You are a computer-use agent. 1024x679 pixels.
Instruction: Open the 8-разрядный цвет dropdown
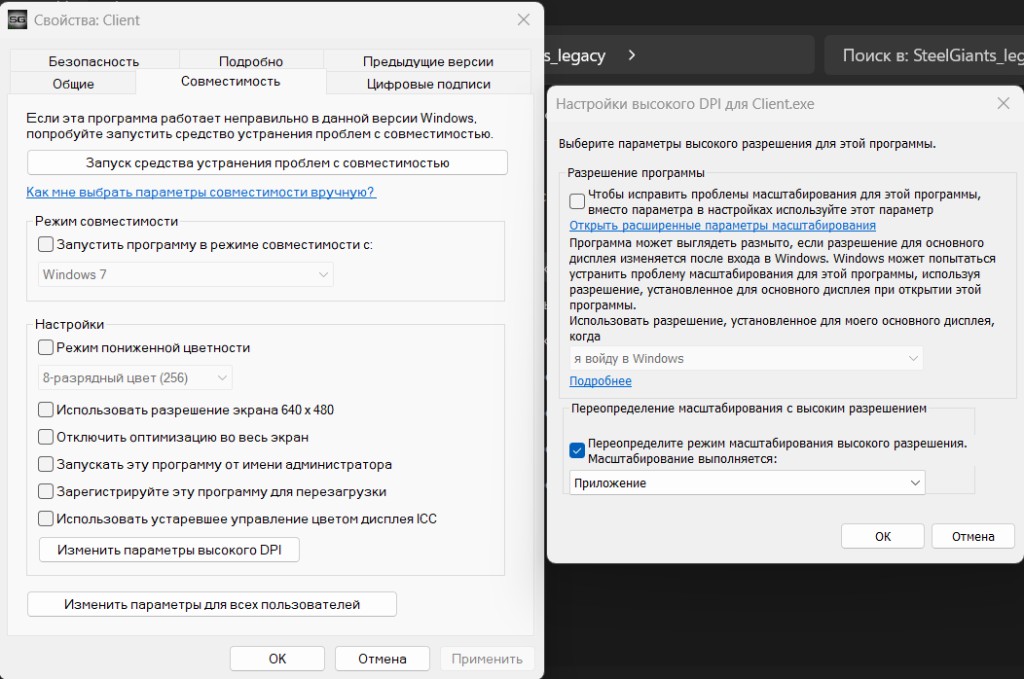[137, 377]
